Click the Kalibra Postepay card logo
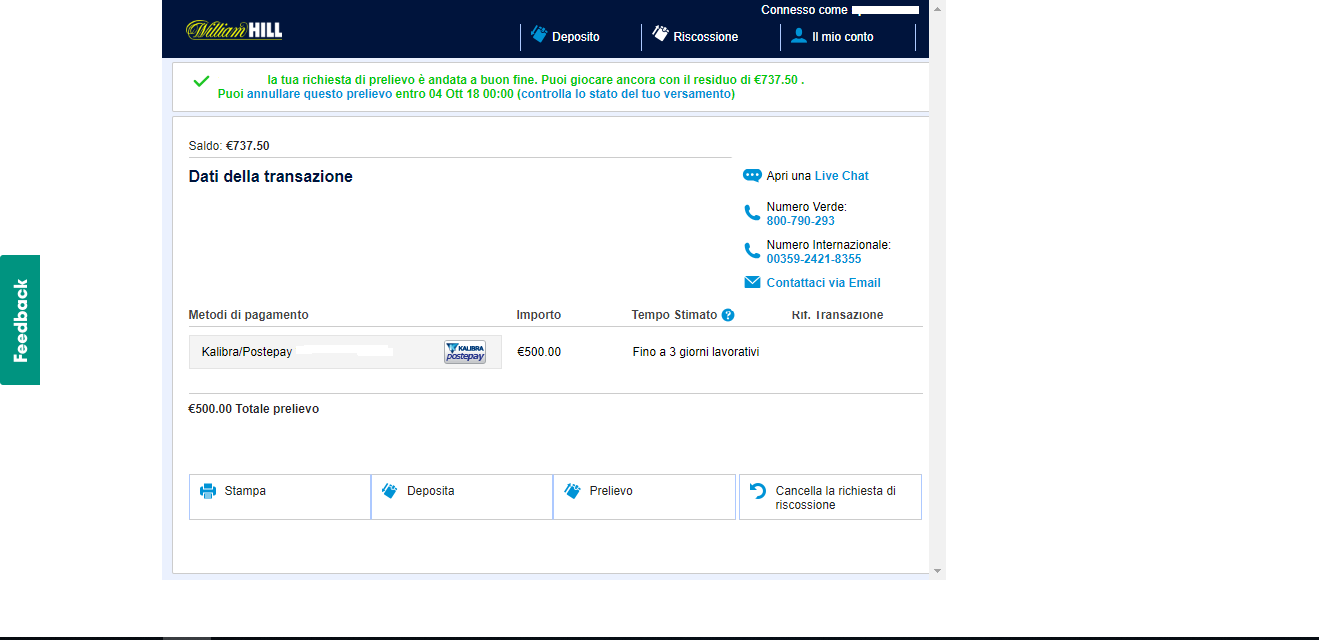 (465, 352)
